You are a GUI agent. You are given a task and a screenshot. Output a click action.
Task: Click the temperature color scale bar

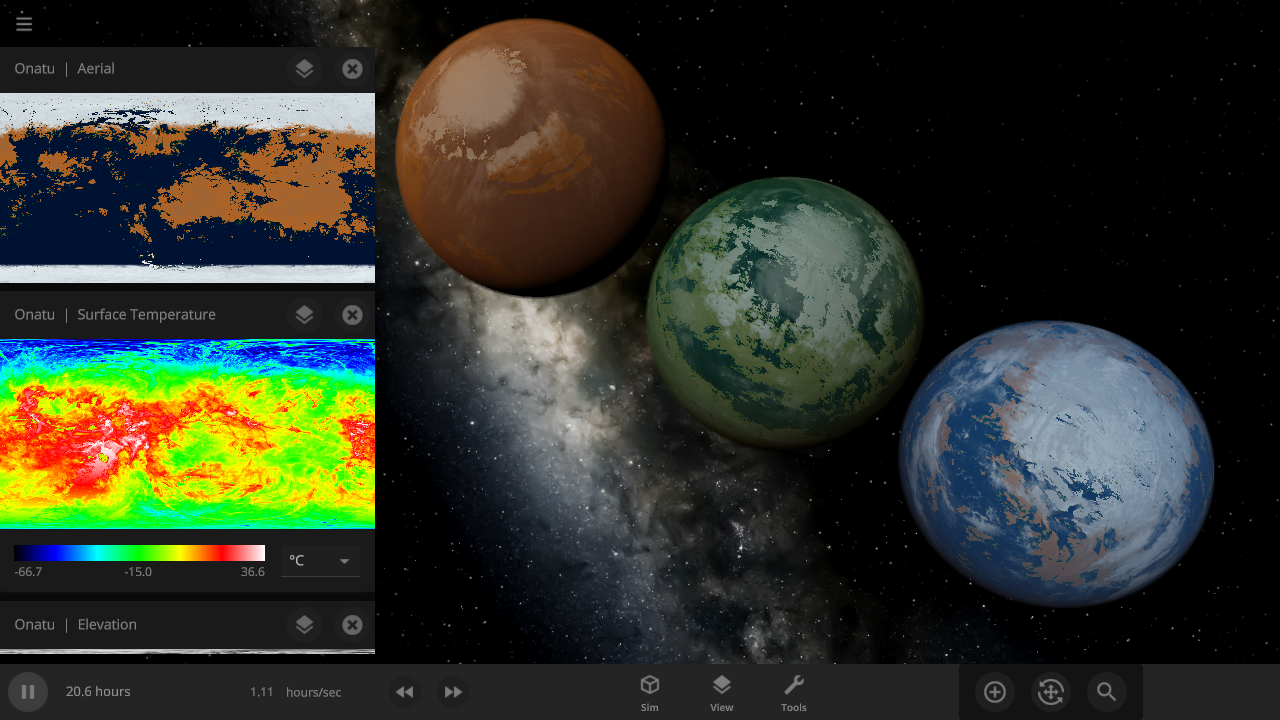pyautogui.click(x=140, y=553)
